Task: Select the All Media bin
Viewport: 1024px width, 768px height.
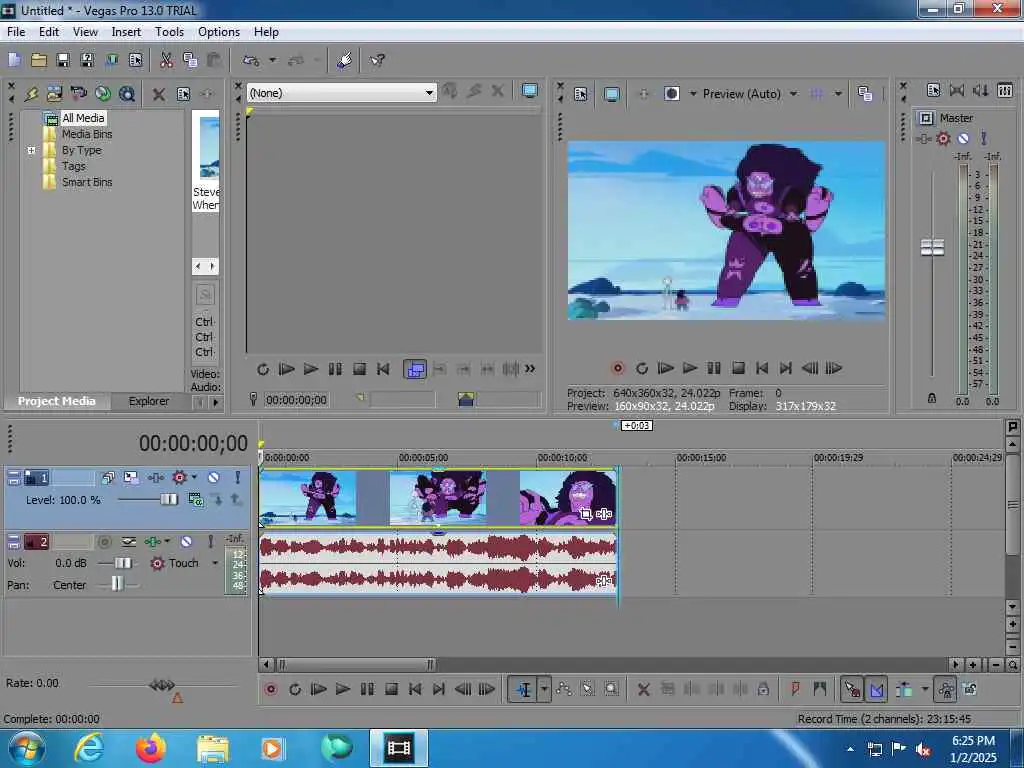Action: pyautogui.click(x=83, y=118)
